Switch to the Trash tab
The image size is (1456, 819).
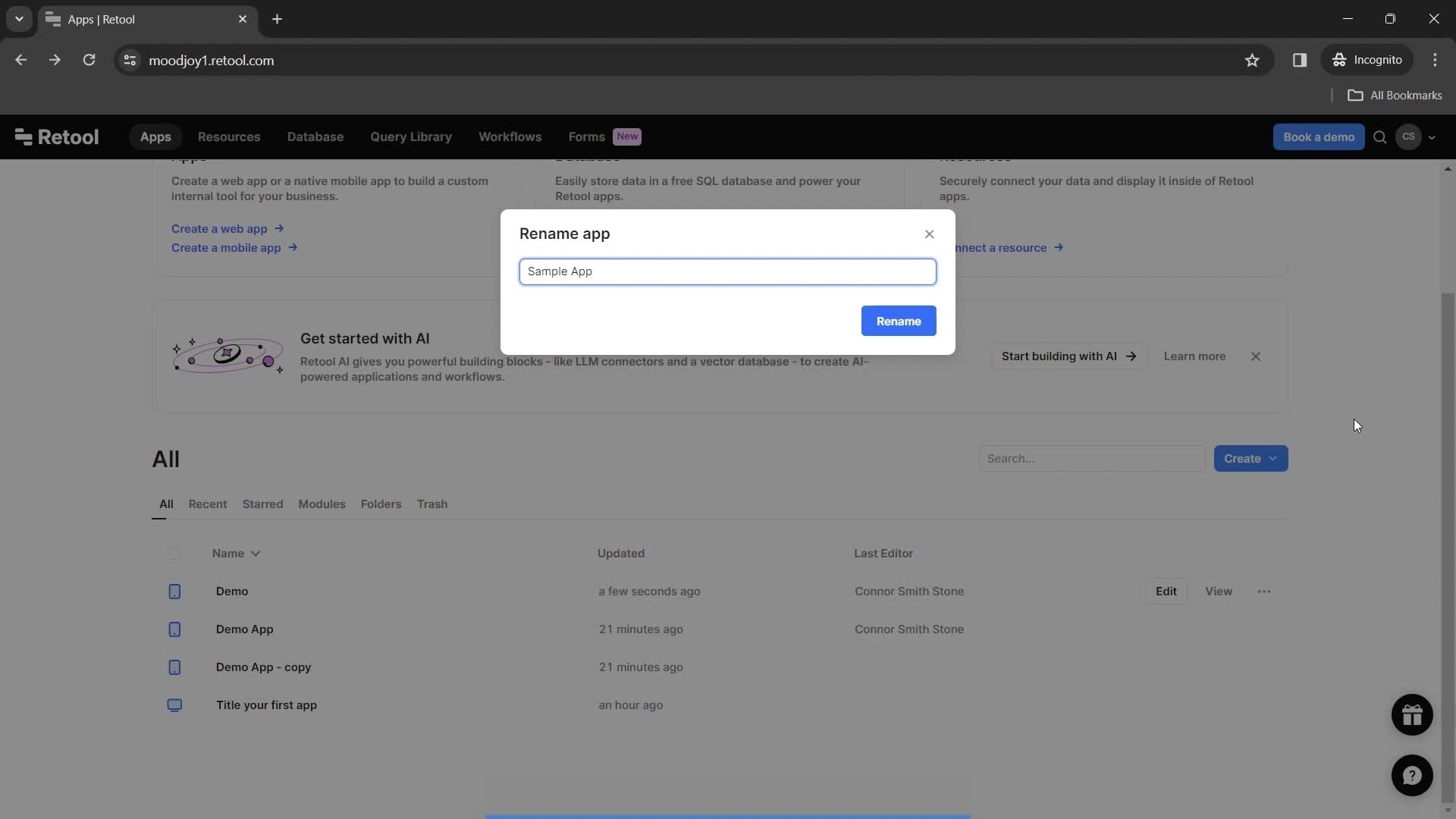coord(432,504)
